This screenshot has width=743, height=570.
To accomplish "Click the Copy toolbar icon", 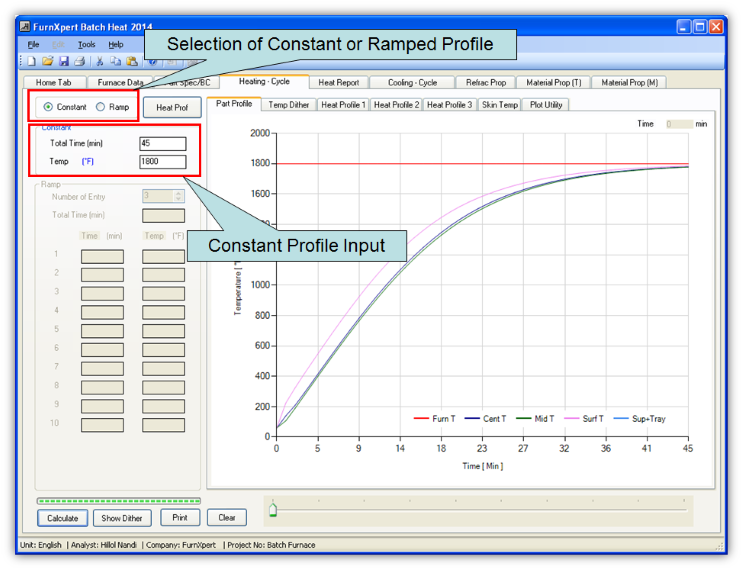I will click(115, 61).
